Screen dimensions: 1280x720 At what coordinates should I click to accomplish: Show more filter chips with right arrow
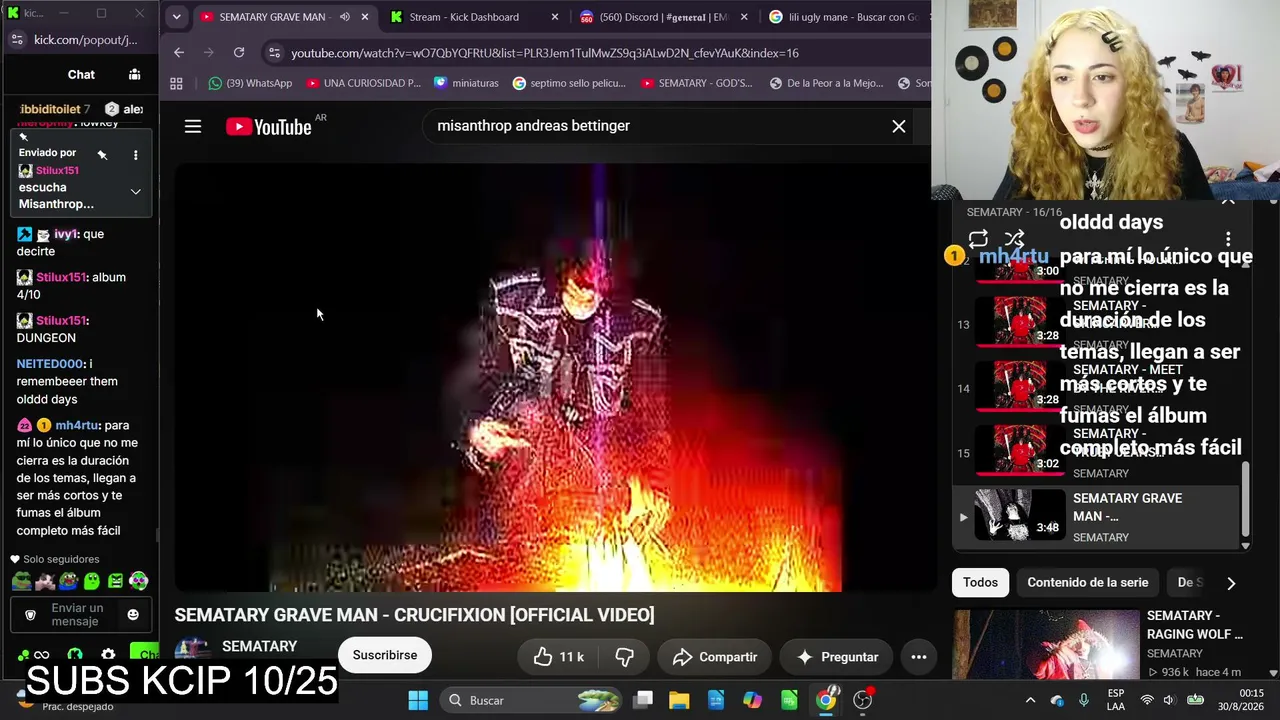pos(1231,583)
